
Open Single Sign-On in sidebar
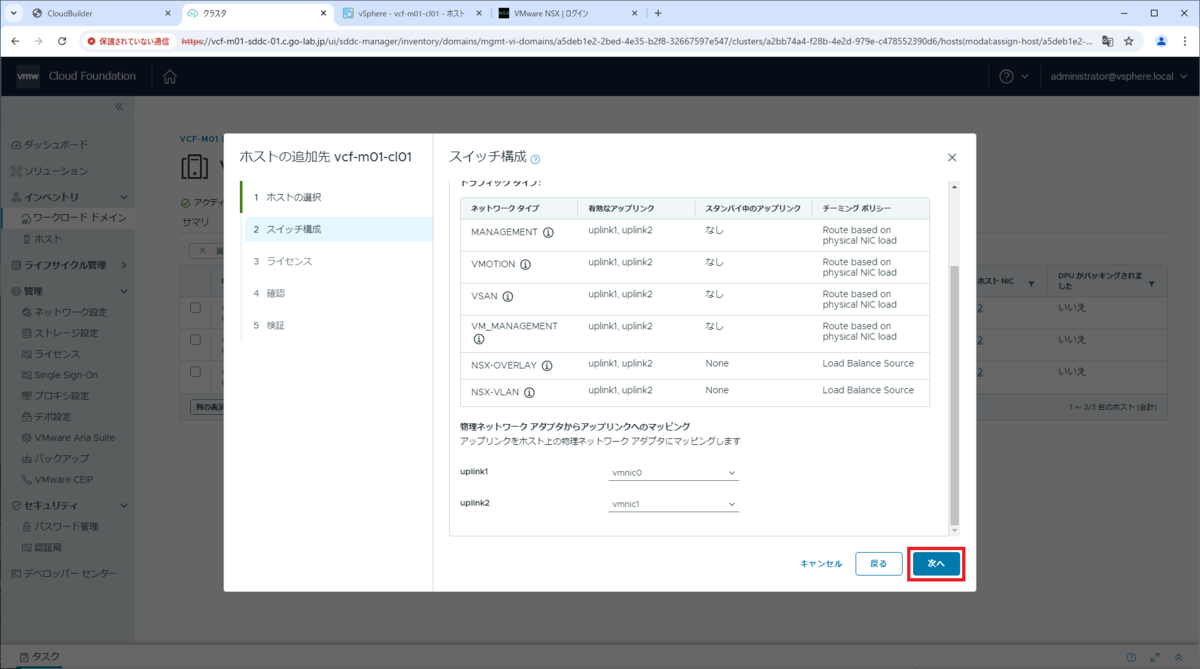[66, 375]
